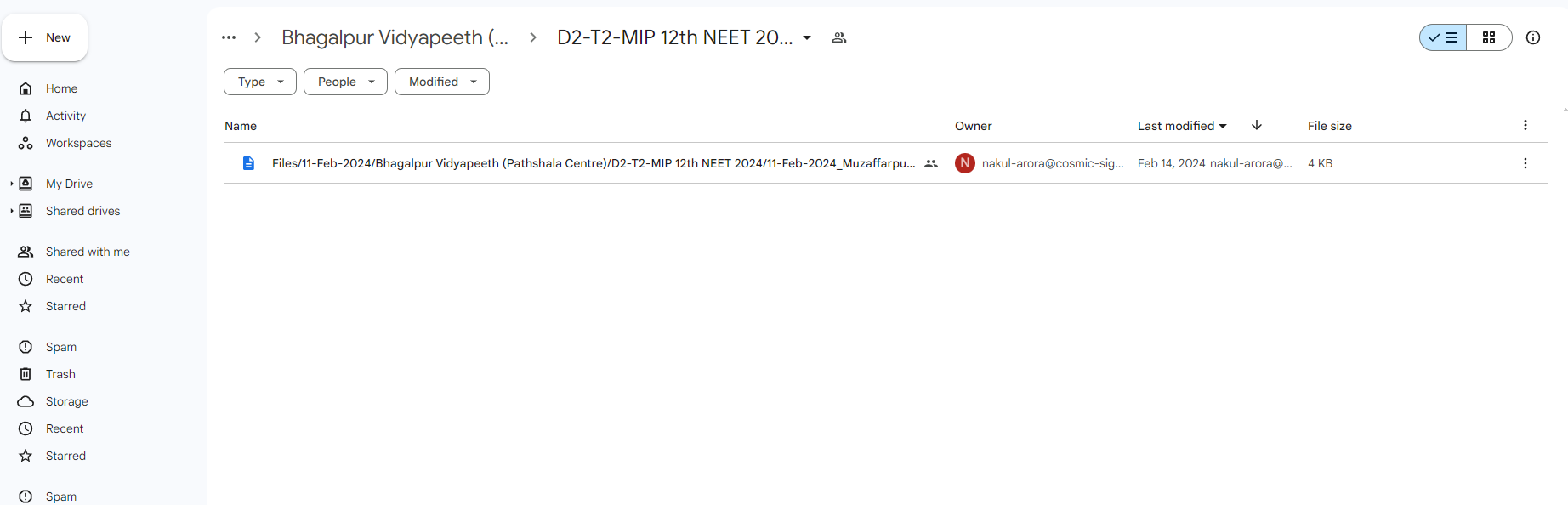Click the File size column header
Viewport: 1568px width, 505px height.
tap(1330, 126)
